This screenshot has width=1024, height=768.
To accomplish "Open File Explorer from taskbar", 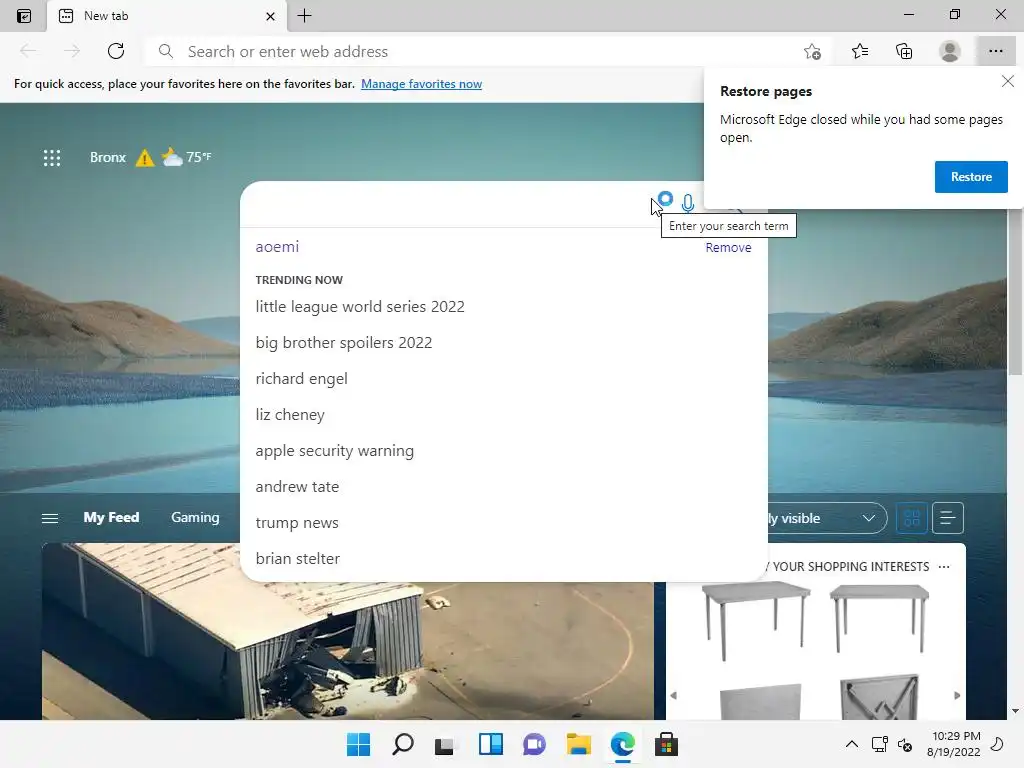I will [x=579, y=744].
